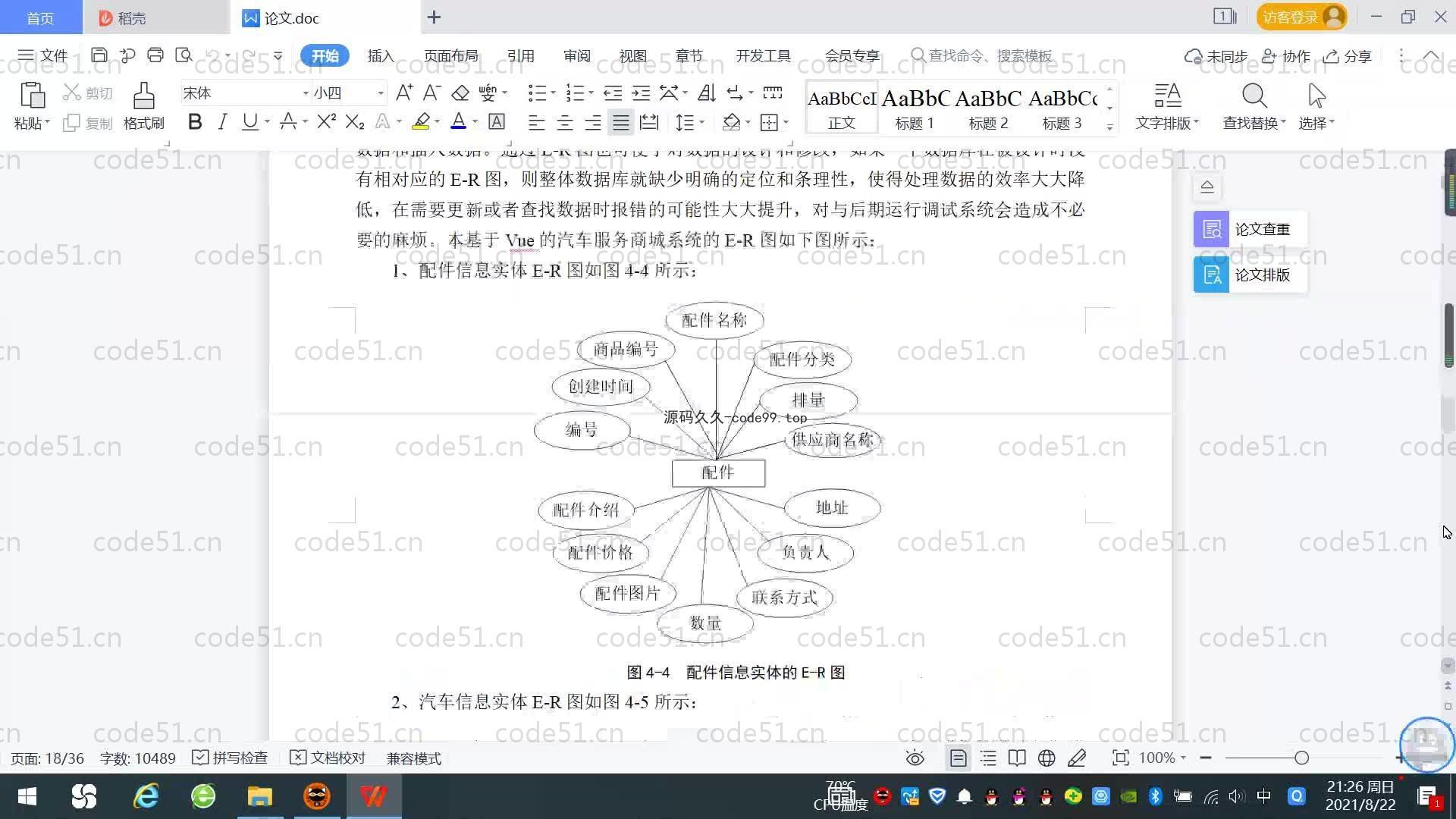
Task: Open the 文件 menu
Action: [43, 55]
